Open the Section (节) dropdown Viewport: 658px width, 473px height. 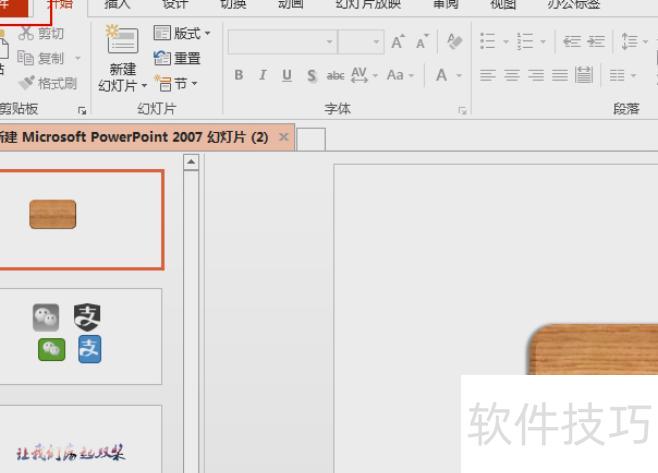tap(176, 84)
